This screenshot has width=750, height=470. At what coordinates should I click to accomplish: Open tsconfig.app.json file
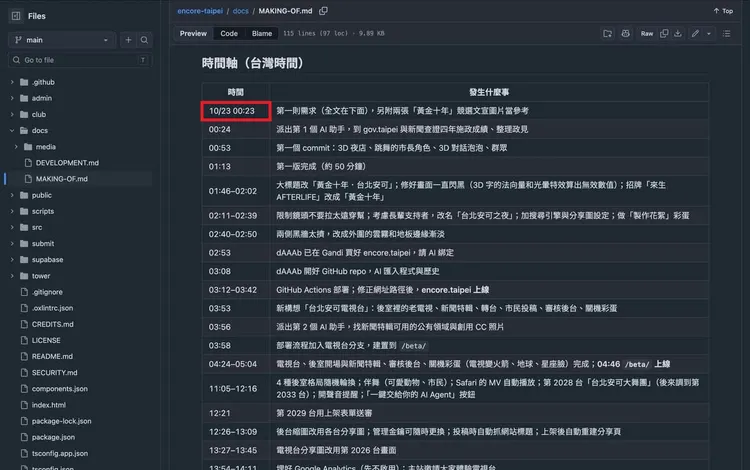click(60, 454)
